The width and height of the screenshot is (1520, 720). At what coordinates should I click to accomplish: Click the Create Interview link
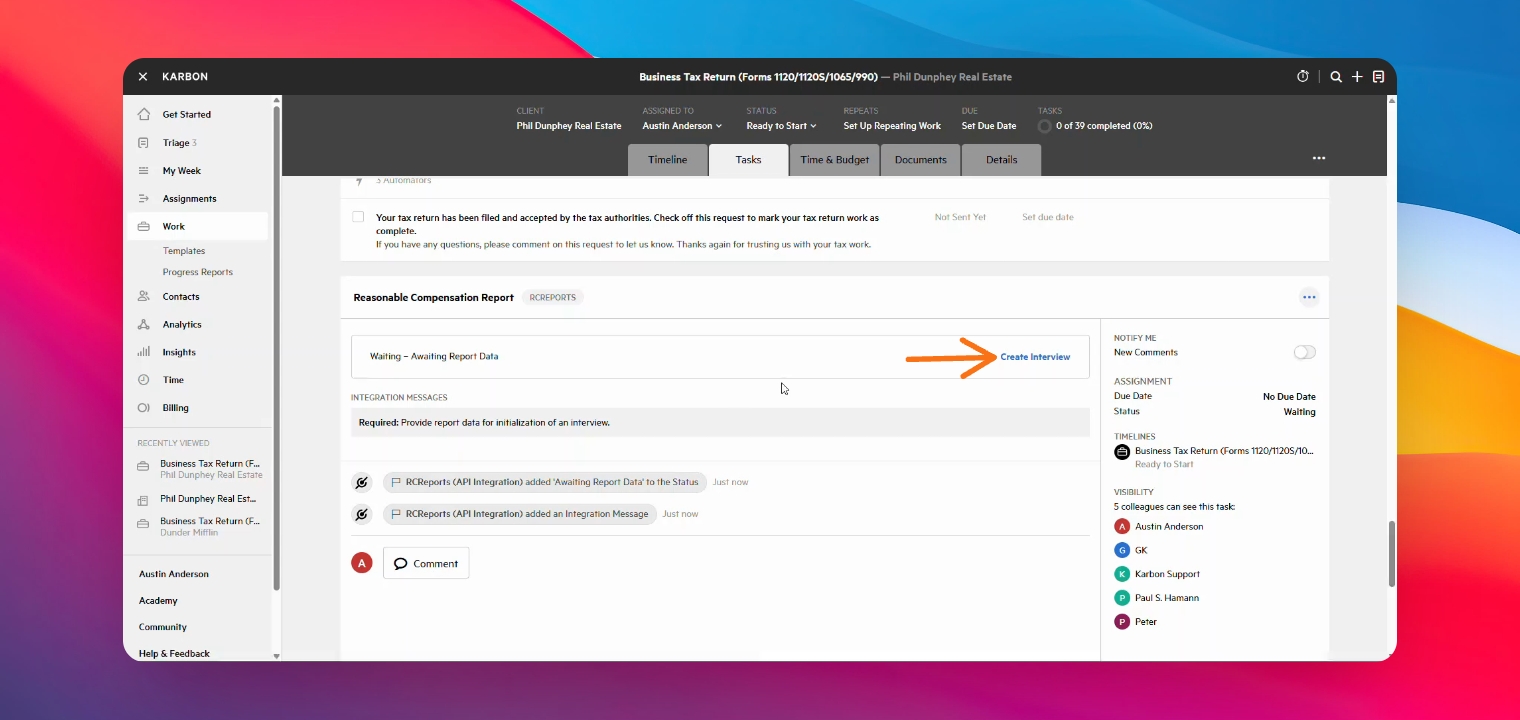[x=1035, y=357]
